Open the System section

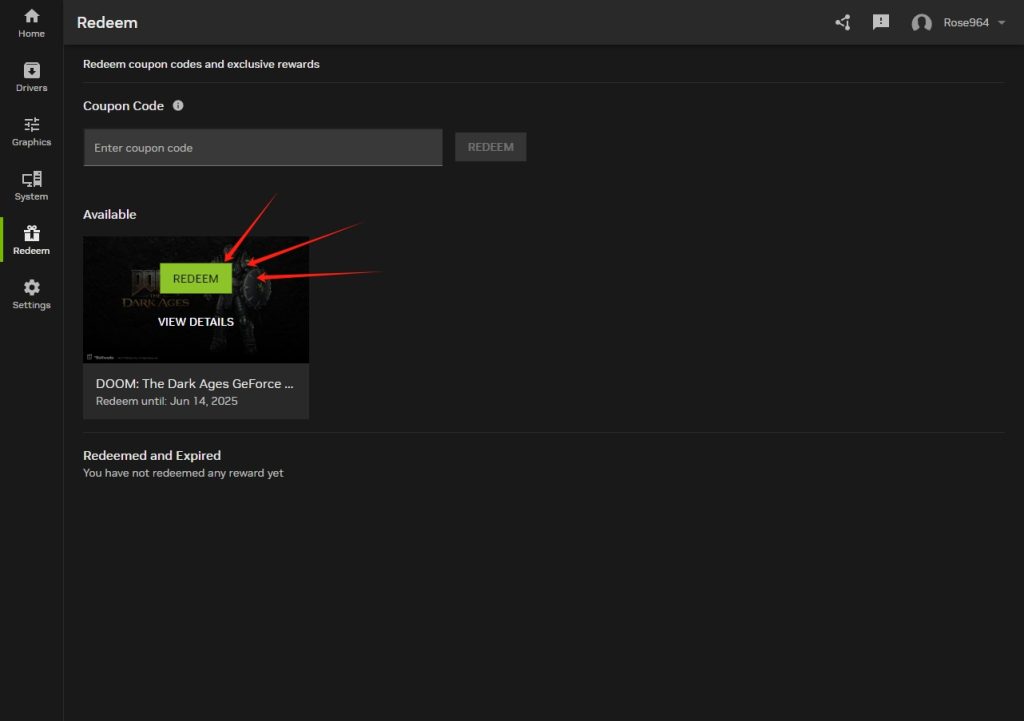(31, 185)
